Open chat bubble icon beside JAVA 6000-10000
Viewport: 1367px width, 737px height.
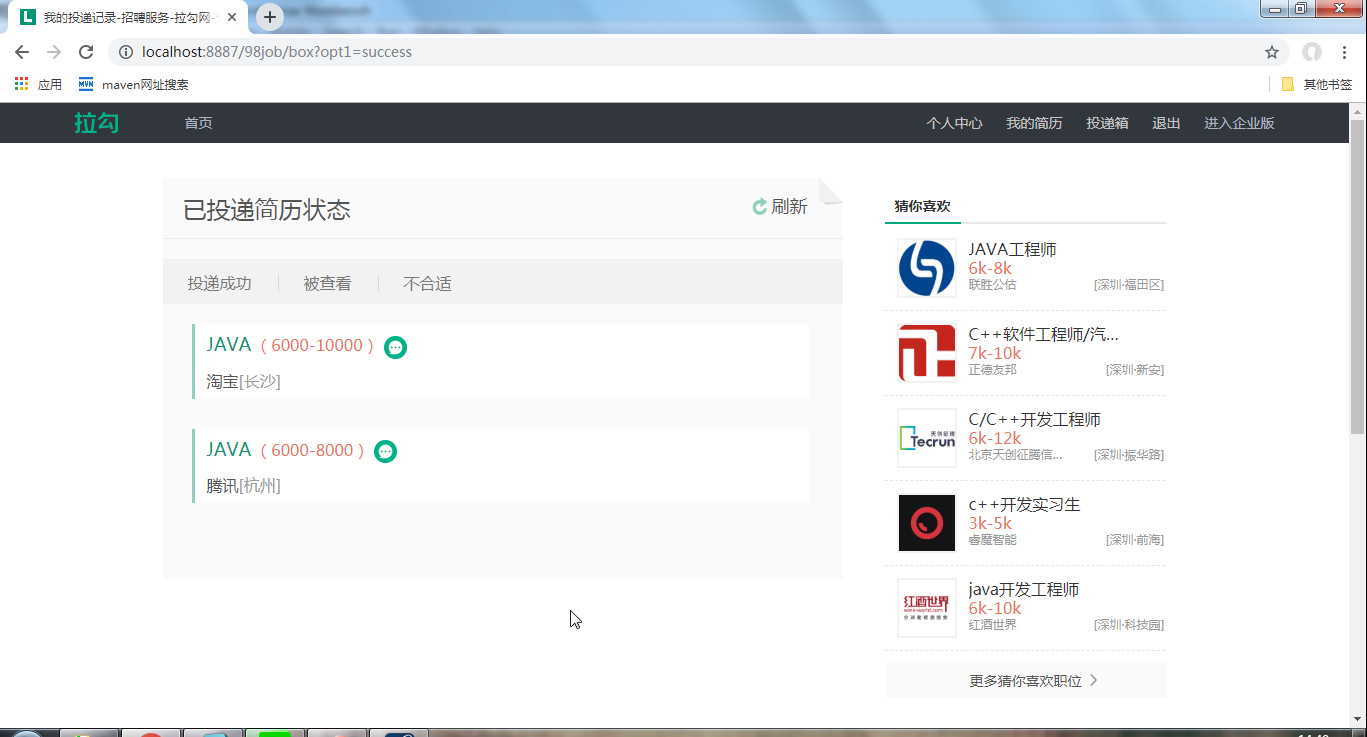pyautogui.click(x=395, y=347)
